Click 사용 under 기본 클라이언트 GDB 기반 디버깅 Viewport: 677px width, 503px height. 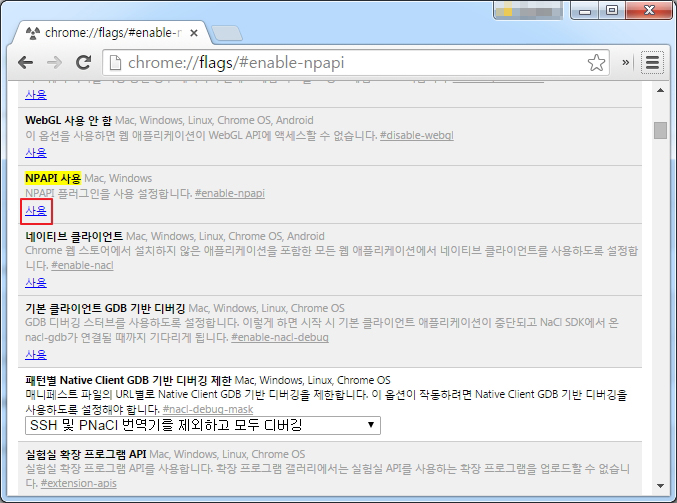(36, 354)
